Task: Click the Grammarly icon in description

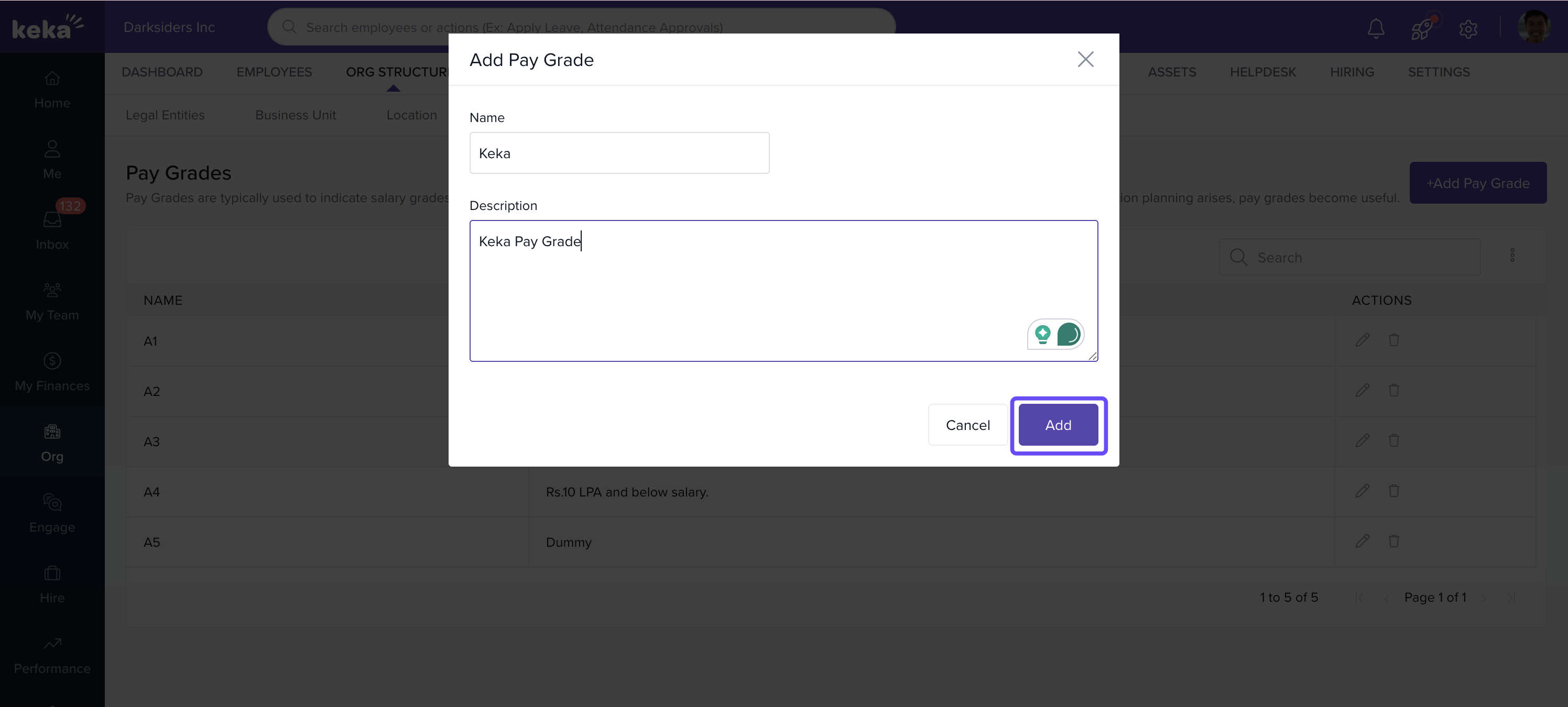Action: pos(1068,334)
